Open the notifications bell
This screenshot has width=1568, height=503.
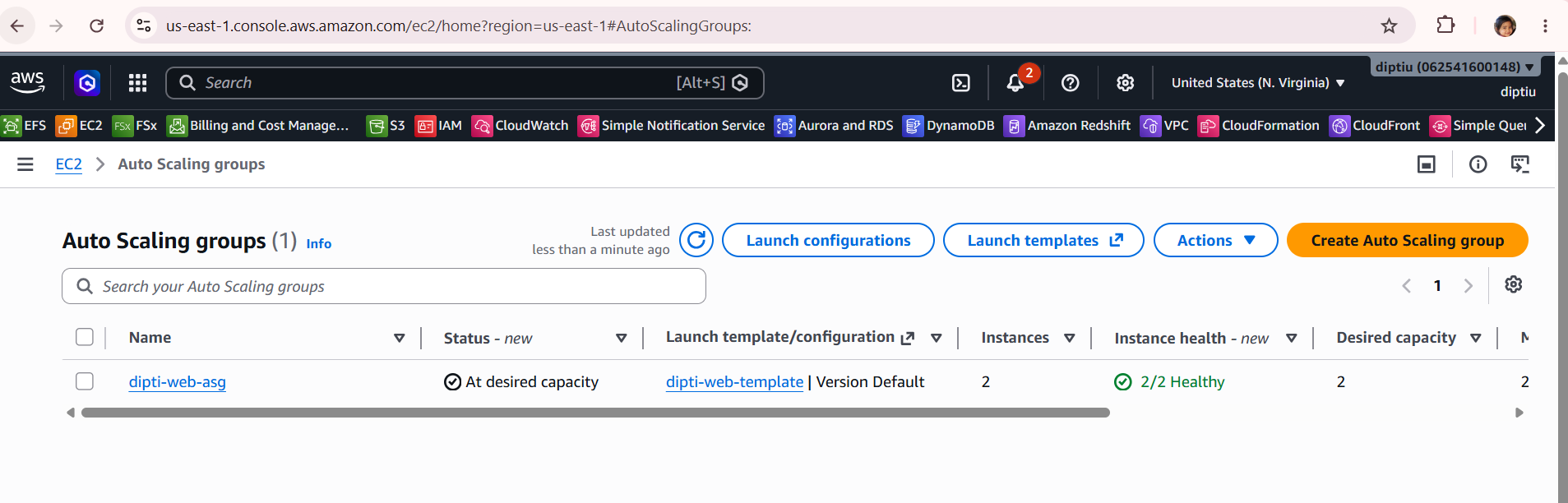pos(1015,82)
